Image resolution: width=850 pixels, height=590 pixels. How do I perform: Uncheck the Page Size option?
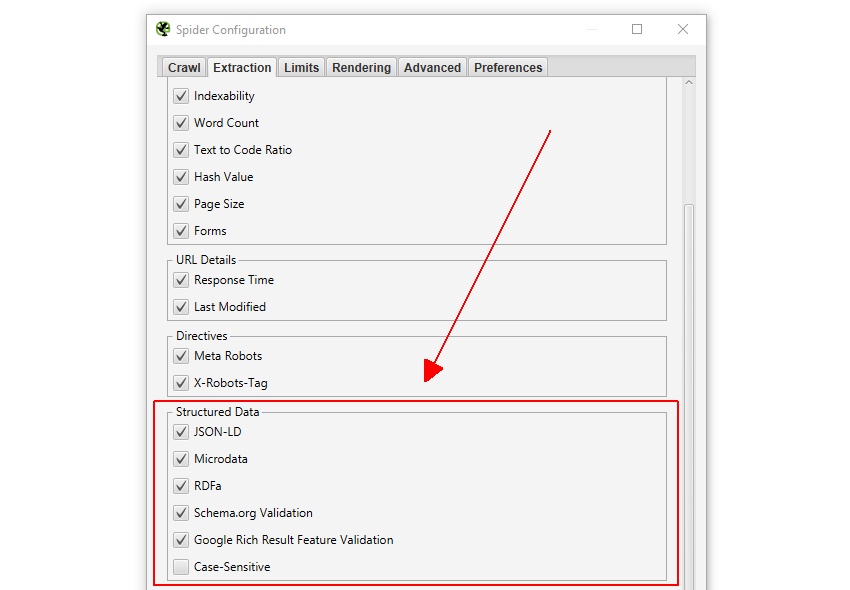pyautogui.click(x=181, y=204)
